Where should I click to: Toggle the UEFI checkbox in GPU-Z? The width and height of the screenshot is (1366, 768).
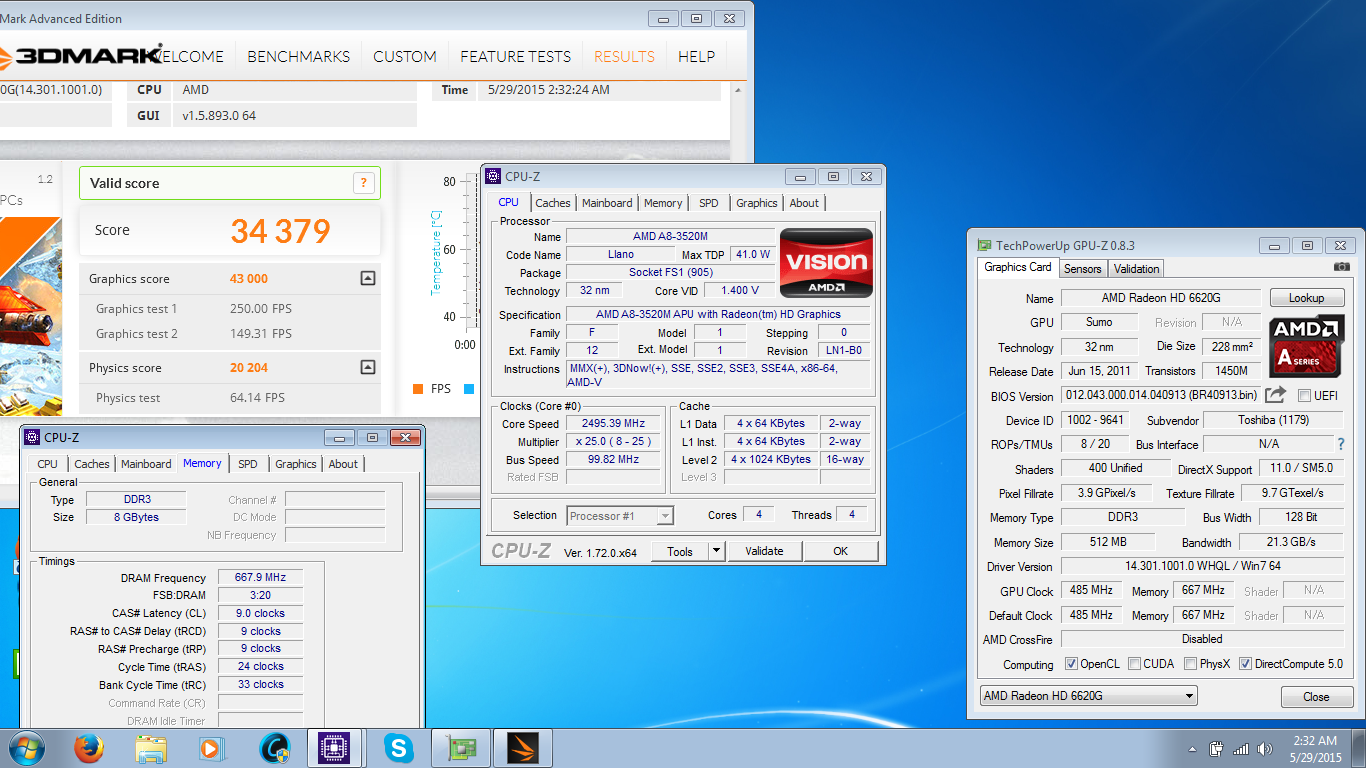tap(1304, 396)
